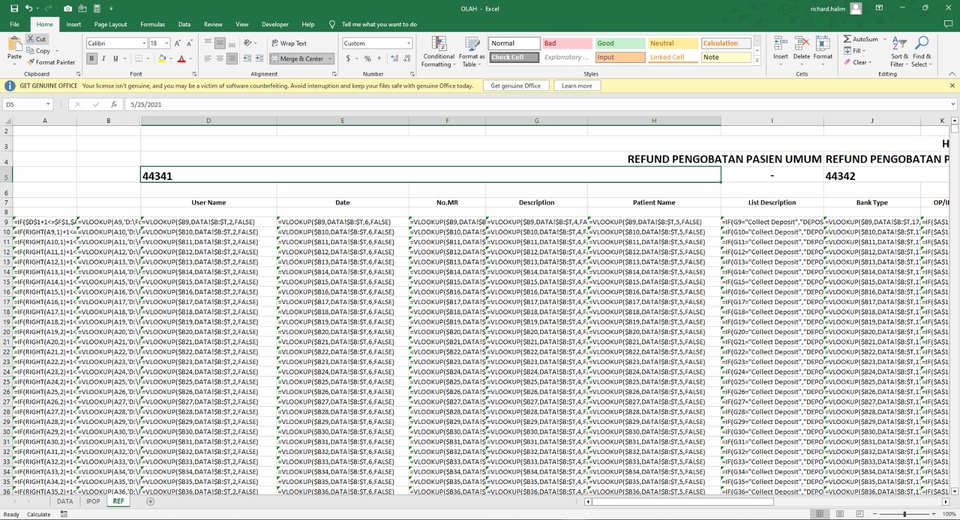Decrease indent in the Alignment group

[x=247, y=59]
